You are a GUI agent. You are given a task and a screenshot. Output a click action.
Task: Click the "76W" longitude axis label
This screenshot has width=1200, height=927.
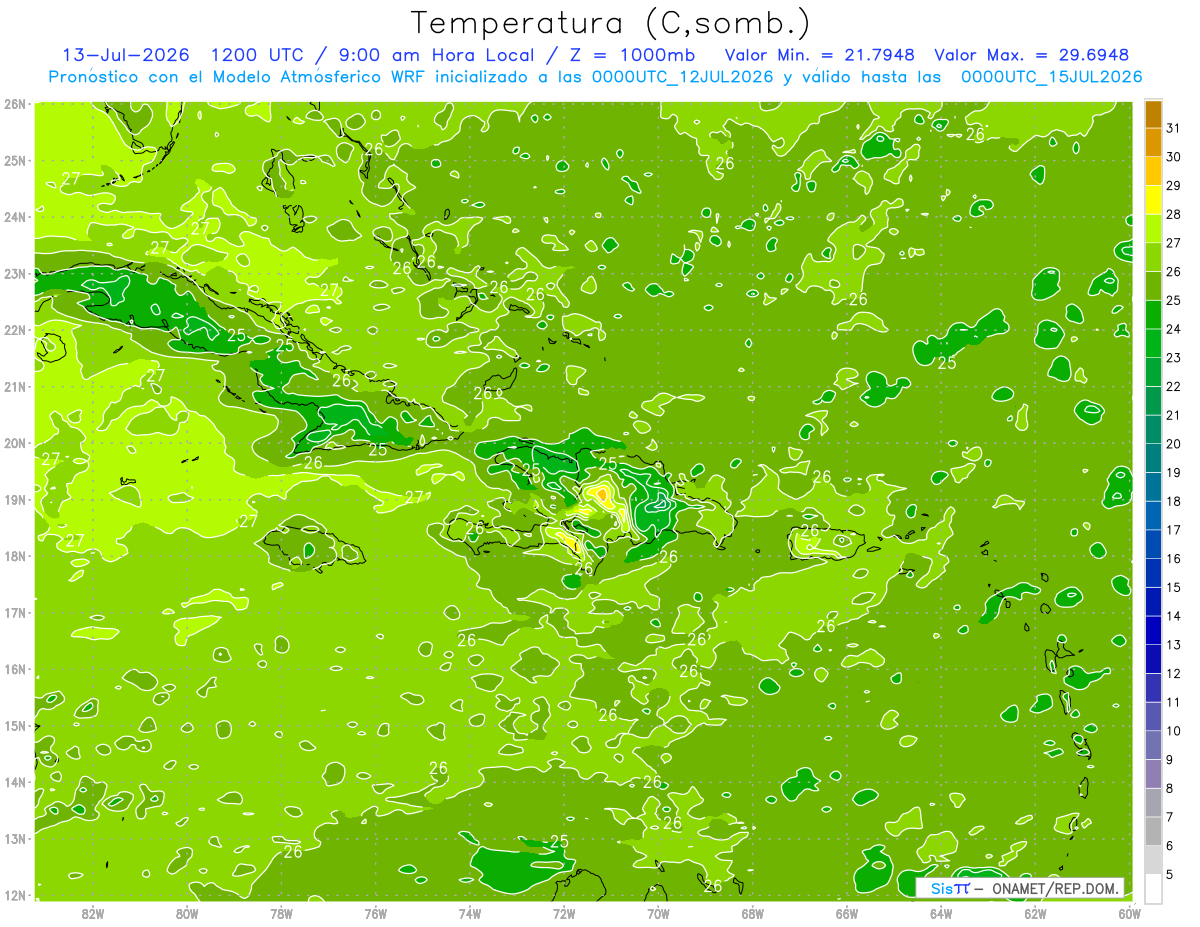click(x=376, y=913)
